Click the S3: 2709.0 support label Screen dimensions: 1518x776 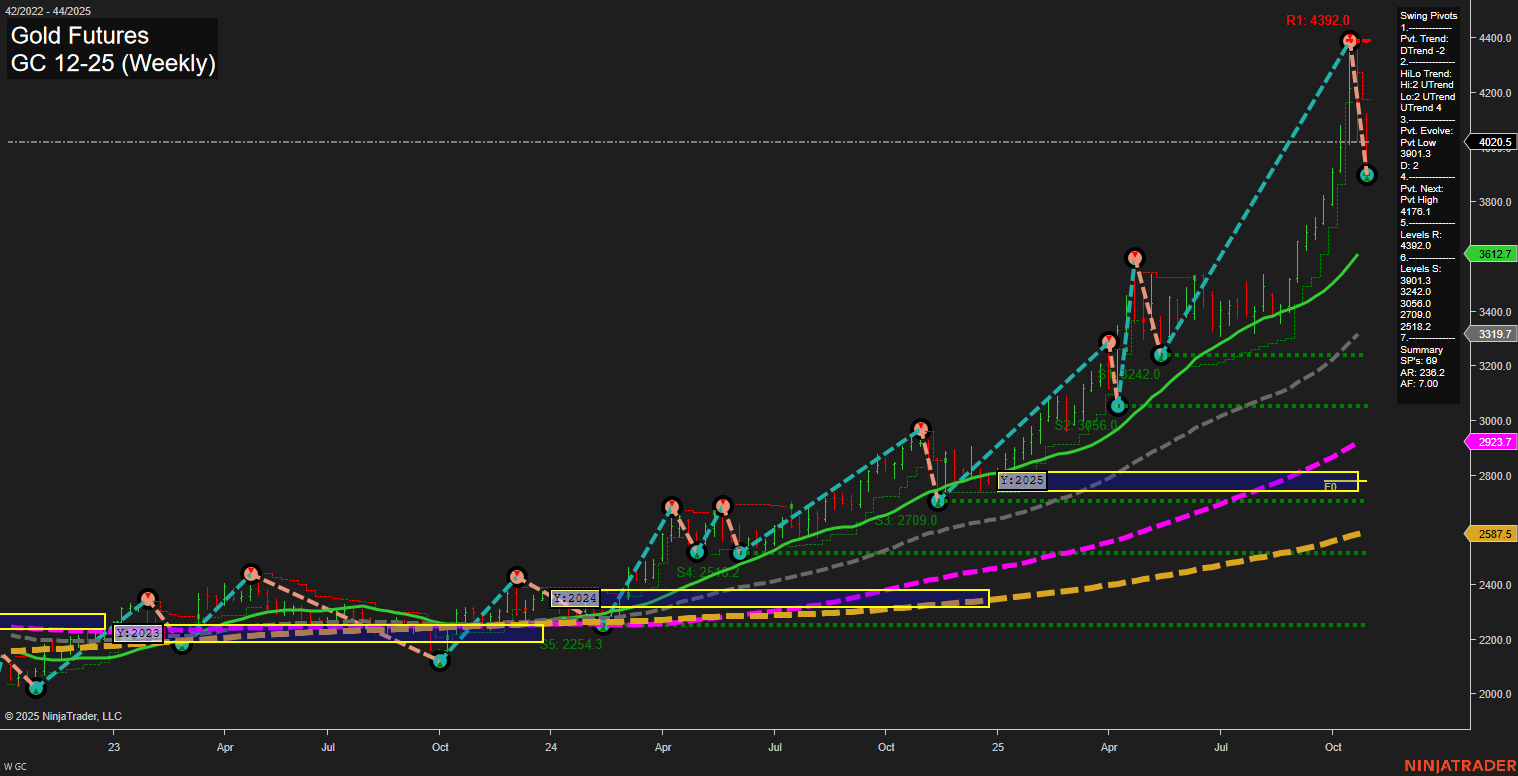coord(906,520)
